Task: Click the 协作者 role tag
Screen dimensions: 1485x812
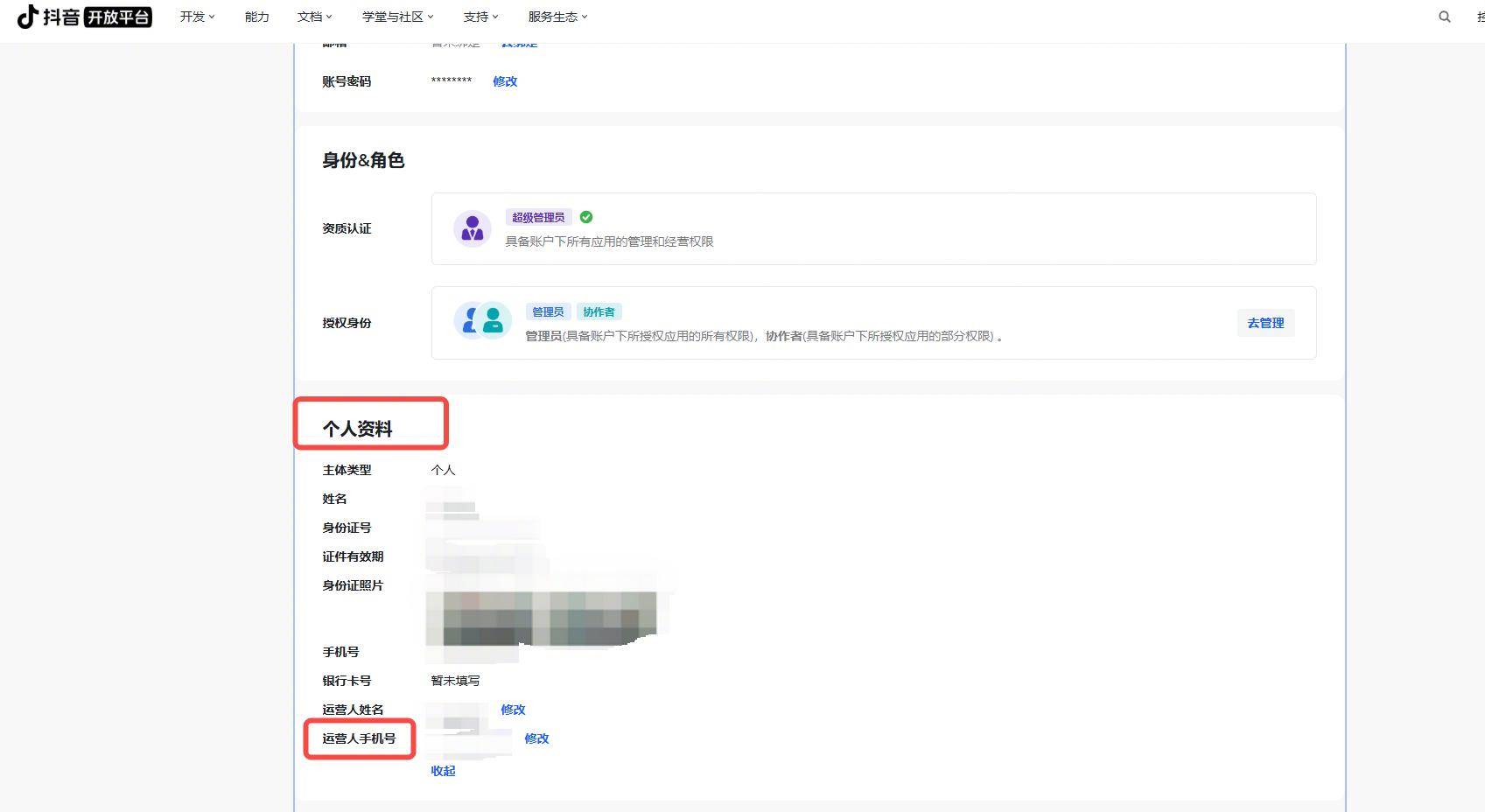Action: click(599, 311)
